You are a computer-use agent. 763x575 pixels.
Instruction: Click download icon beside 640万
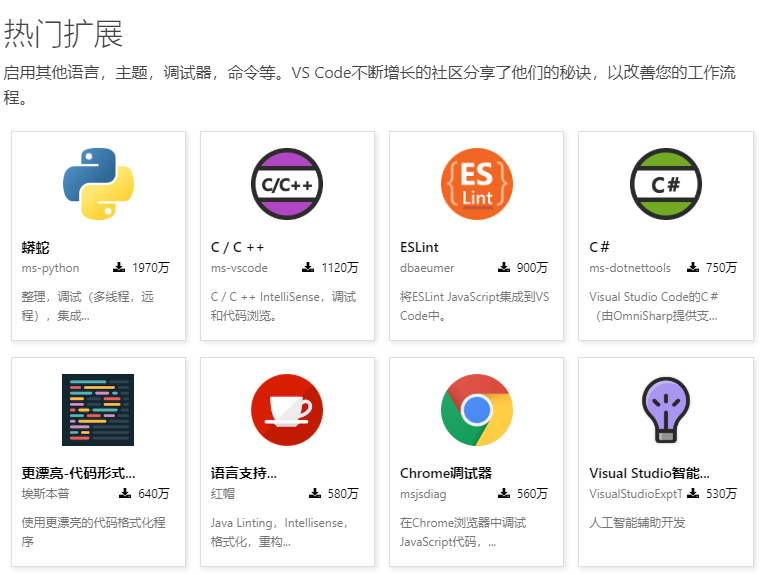[x=125, y=493]
